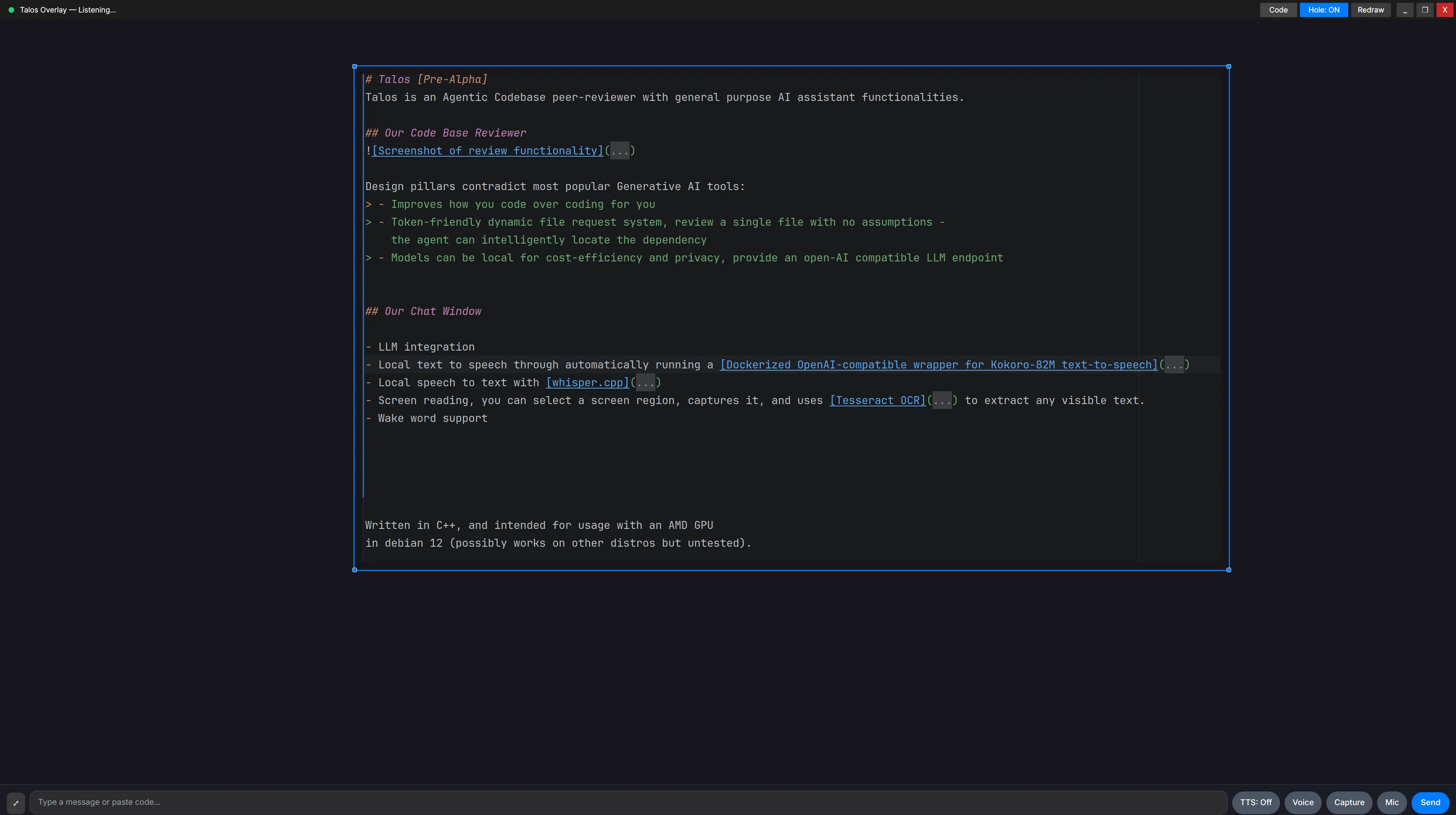The image size is (1456, 815).
Task: Click the expand icon beside message input
Action: coord(16,802)
